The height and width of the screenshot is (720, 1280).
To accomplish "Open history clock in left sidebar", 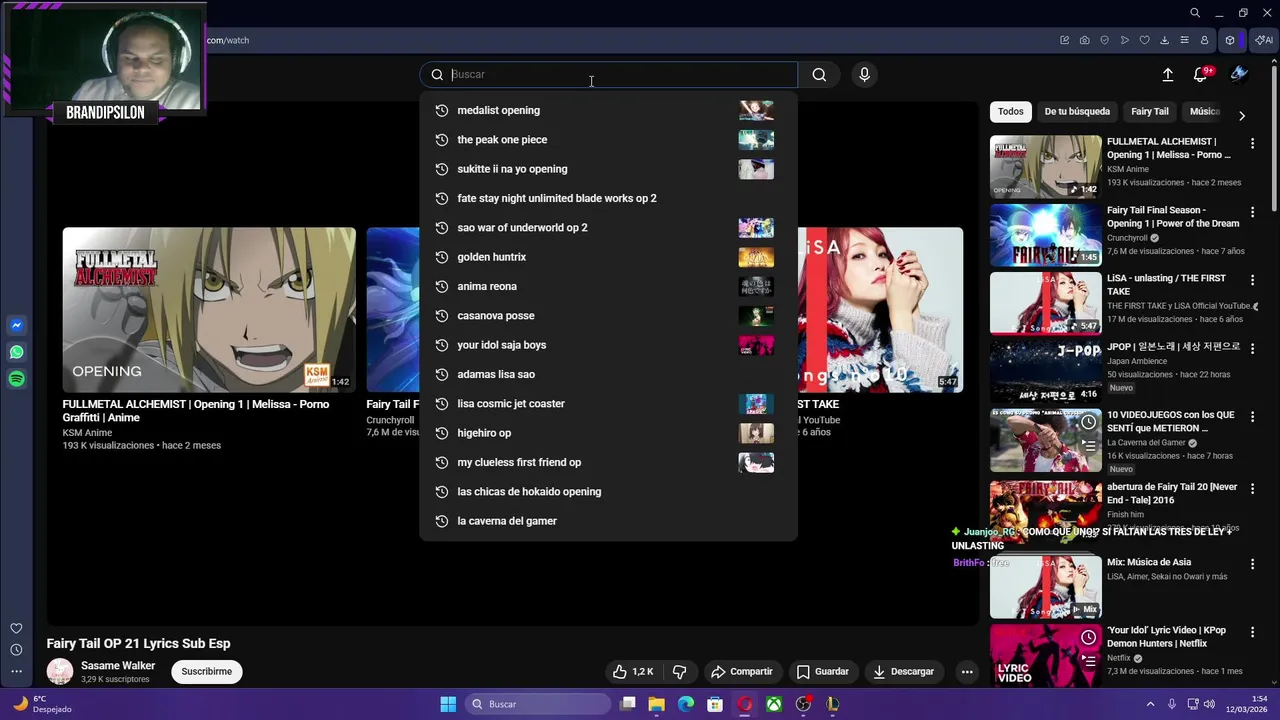I will (x=16, y=650).
